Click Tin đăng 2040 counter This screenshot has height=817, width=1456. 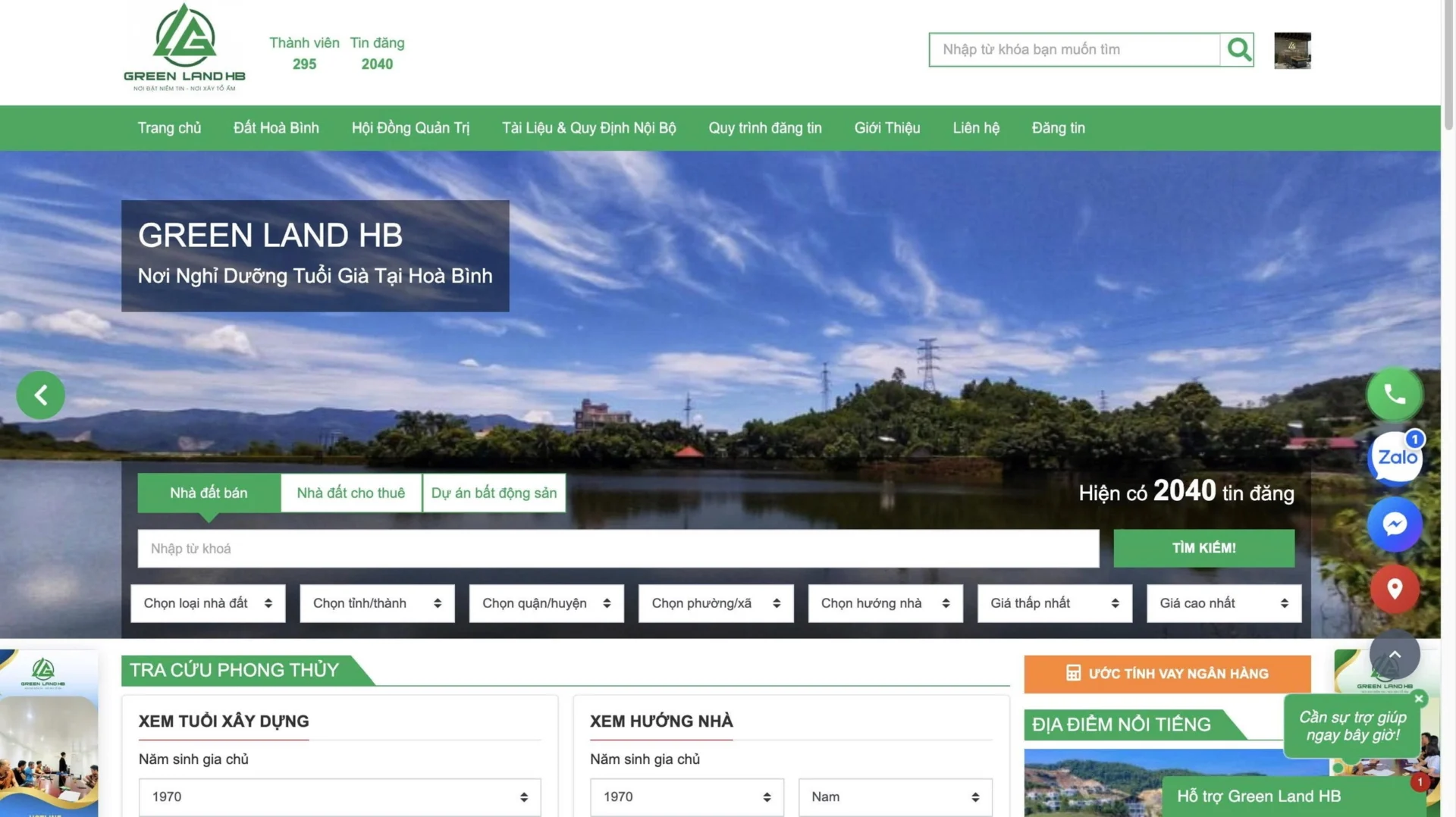click(377, 53)
